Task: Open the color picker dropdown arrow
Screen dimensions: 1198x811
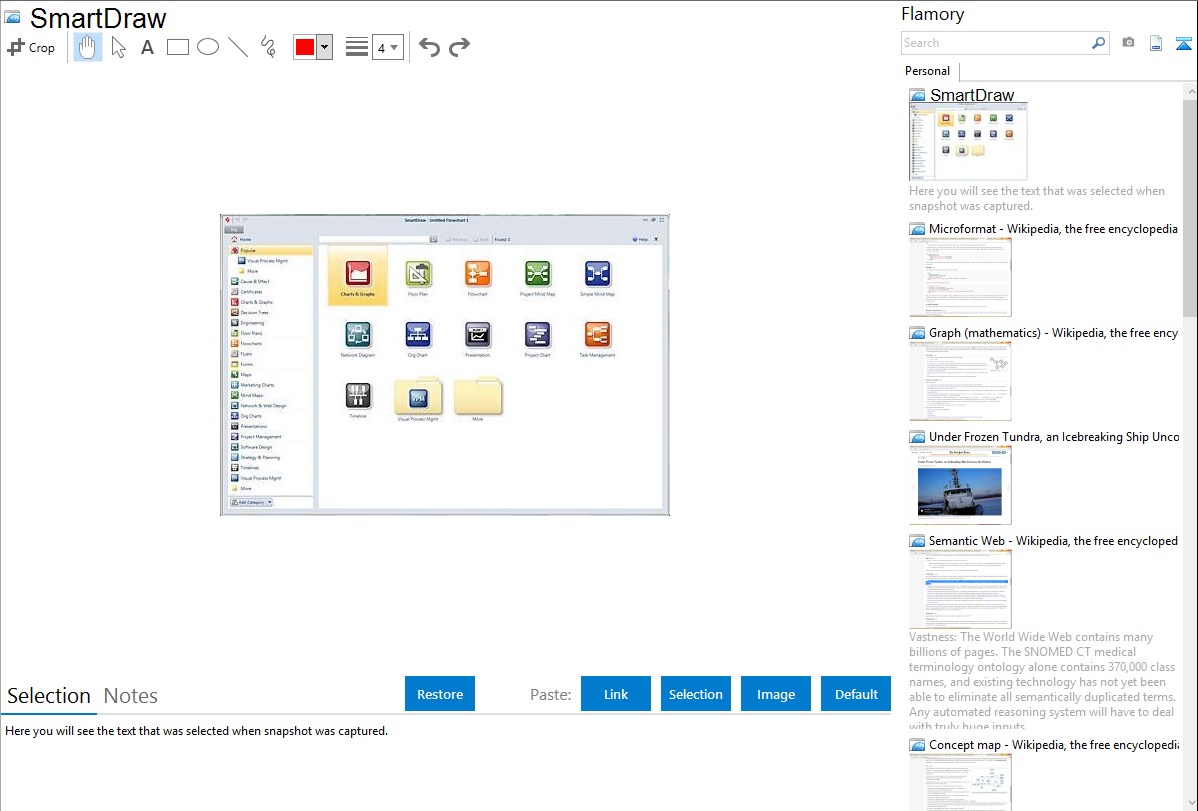Action: (324, 47)
